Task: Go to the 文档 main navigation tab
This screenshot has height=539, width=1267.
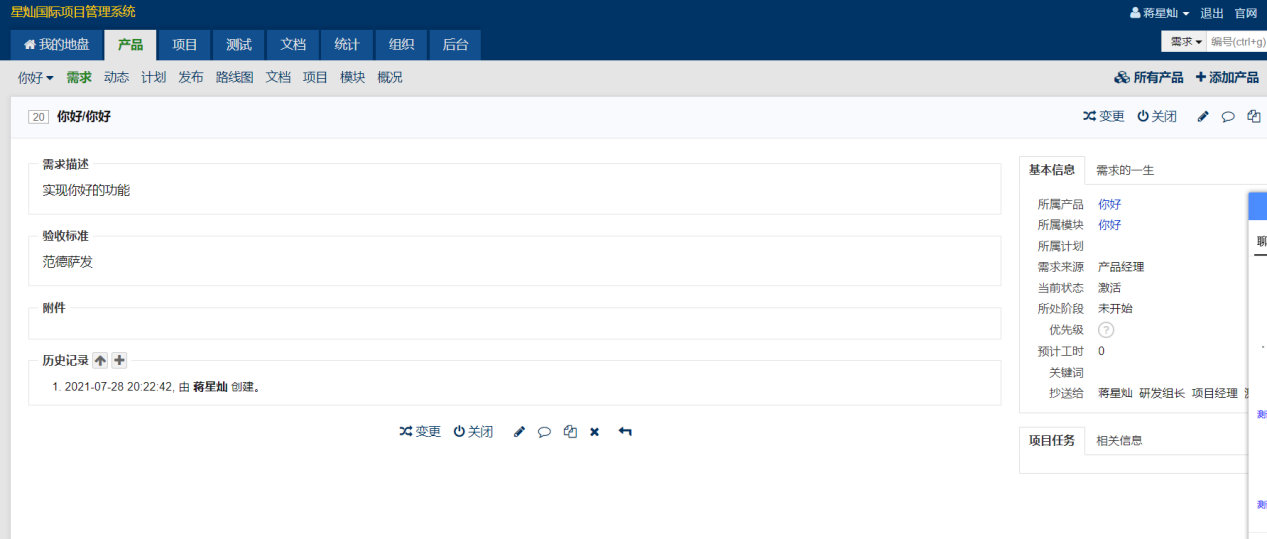Action: click(x=293, y=45)
